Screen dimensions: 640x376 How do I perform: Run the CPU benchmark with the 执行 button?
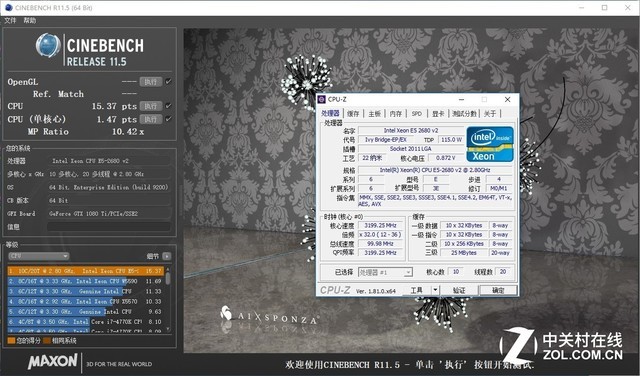(x=151, y=106)
